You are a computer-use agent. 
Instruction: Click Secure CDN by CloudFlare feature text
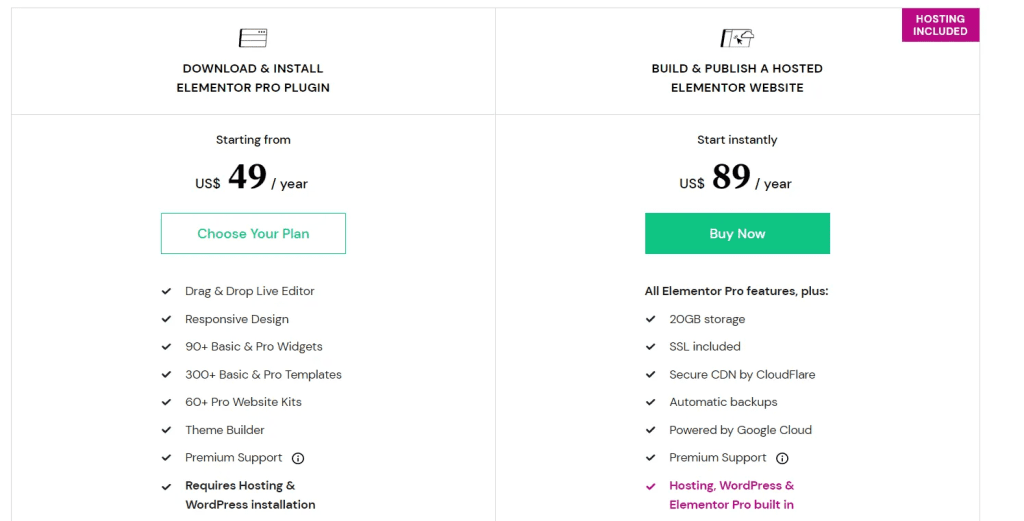tap(742, 375)
